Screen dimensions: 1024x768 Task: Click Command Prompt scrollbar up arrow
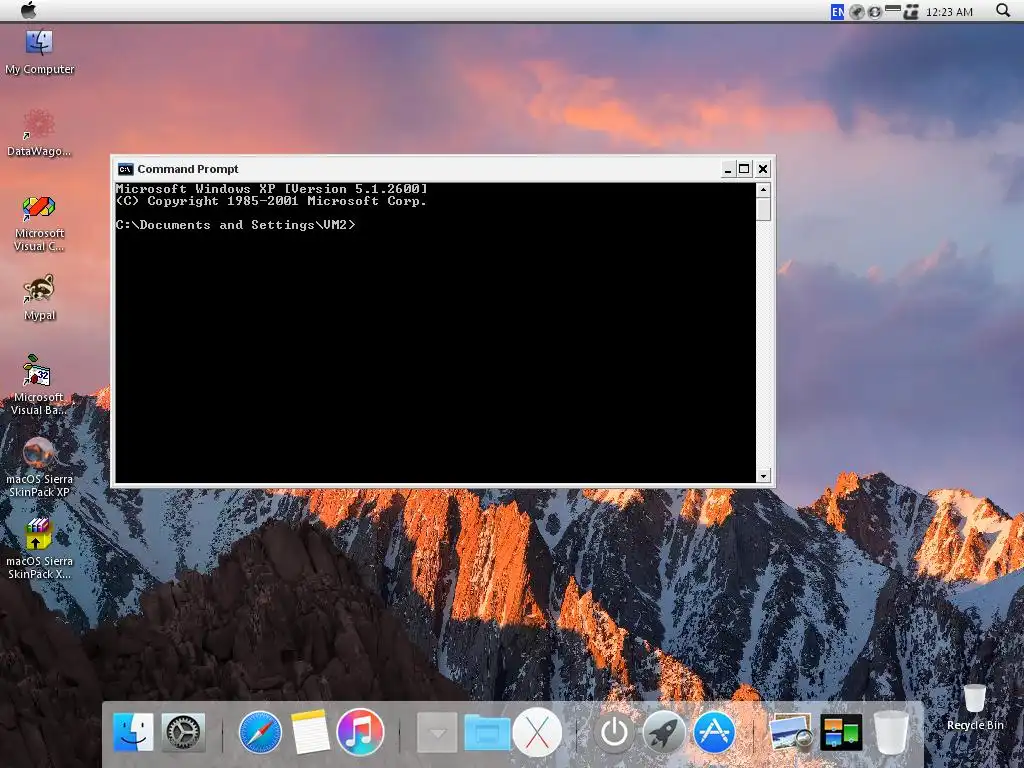click(763, 190)
